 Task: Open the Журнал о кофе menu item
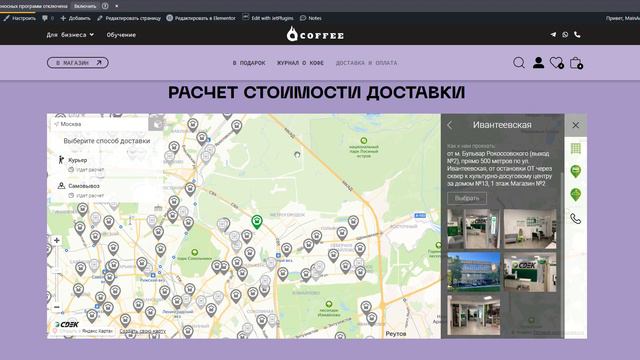(x=300, y=63)
